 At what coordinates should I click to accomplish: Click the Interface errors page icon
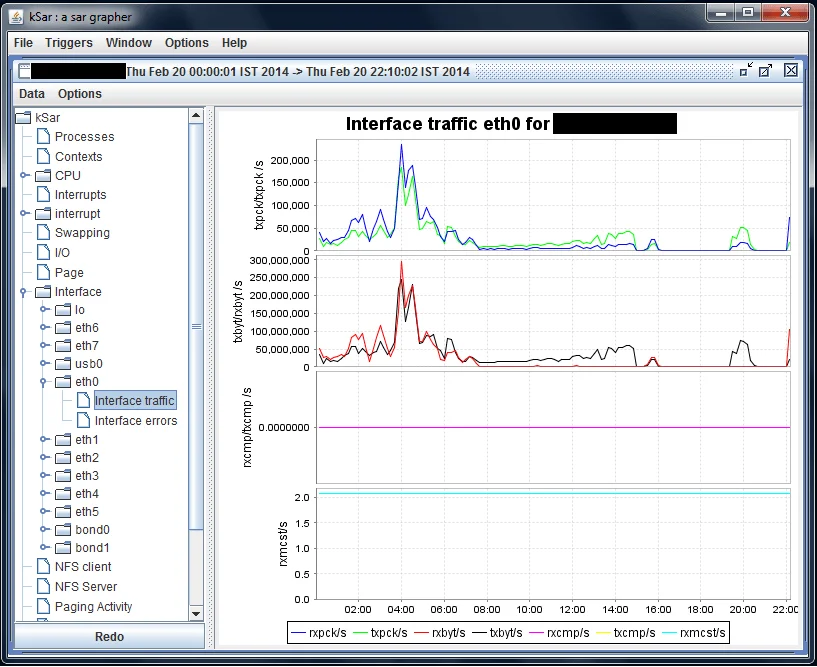coord(83,421)
